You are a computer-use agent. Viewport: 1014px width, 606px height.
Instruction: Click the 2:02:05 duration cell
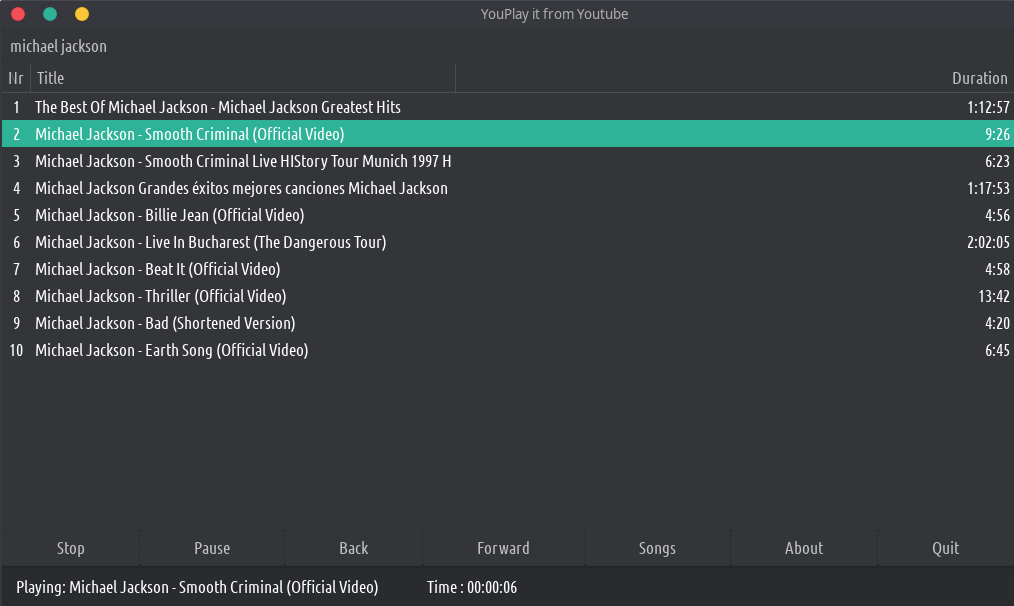[x=988, y=243]
